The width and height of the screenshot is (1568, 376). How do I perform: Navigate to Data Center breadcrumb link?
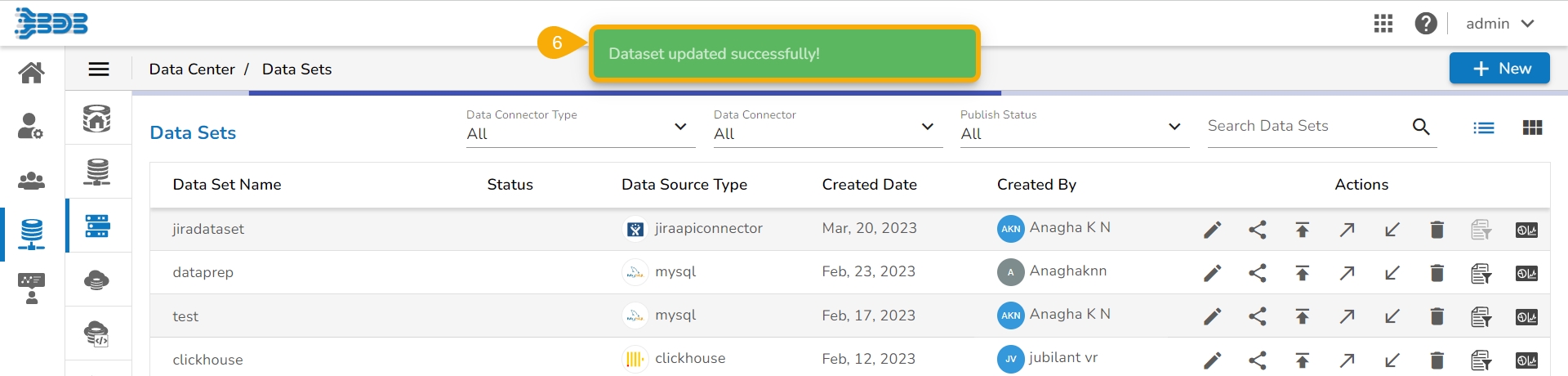[192, 69]
